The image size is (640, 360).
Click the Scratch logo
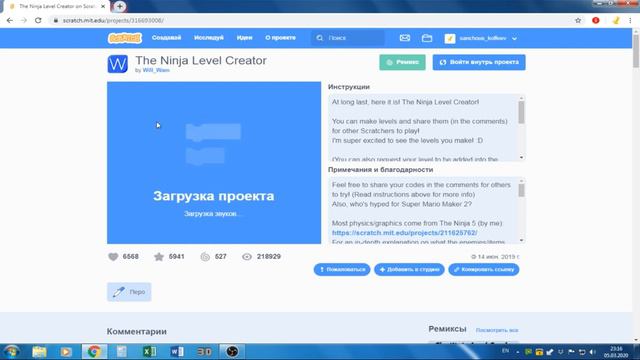pos(125,38)
